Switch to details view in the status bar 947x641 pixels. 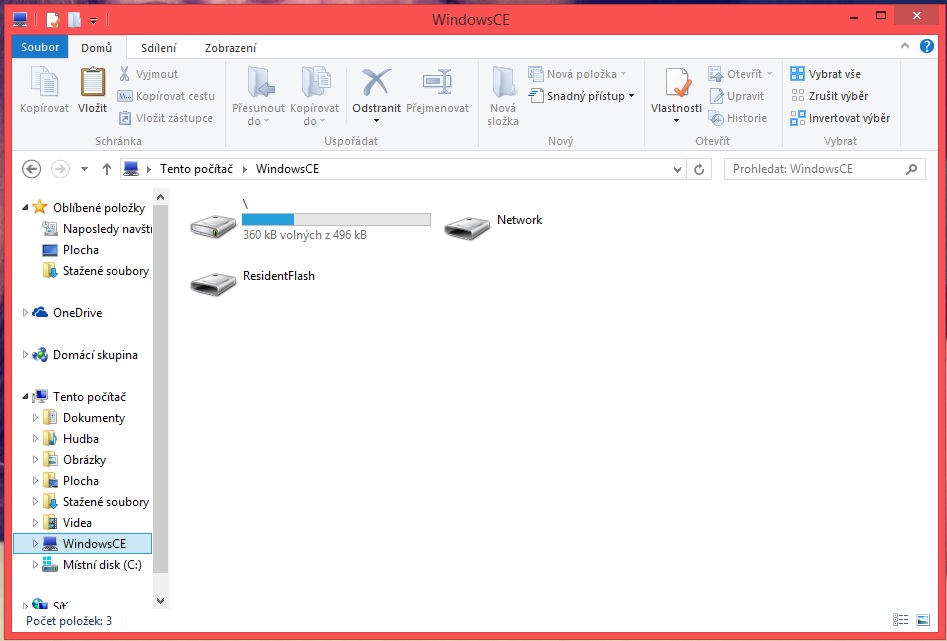pyautogui.click(x=900, y=620)
